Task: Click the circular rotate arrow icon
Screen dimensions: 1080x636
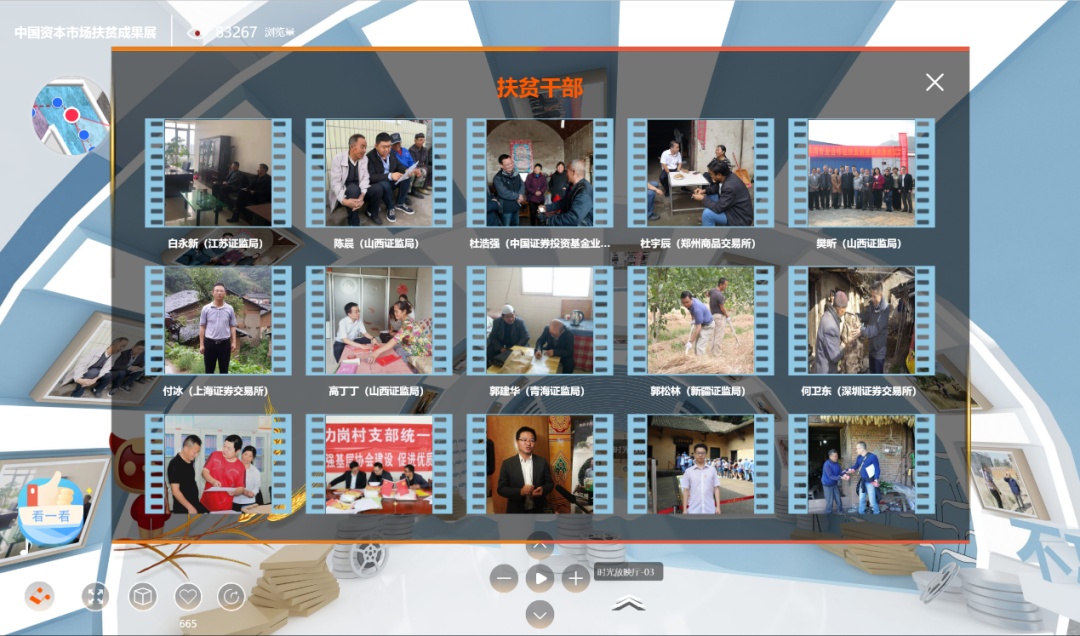Action: click(x=231, y=596)
